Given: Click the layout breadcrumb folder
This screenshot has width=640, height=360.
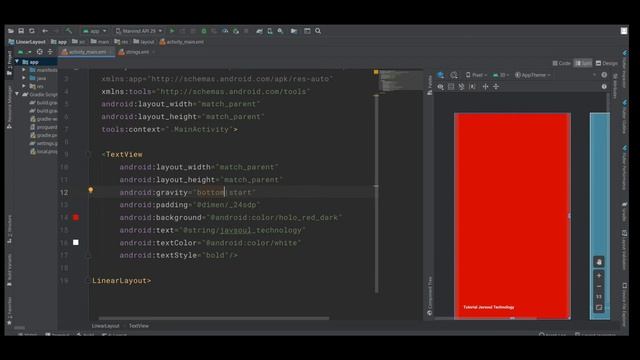Looking at the screenshot, I should point(144,42).
